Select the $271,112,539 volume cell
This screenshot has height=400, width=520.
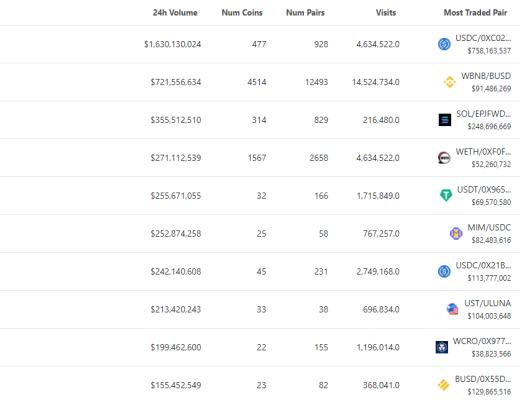(x=176, y=158)
